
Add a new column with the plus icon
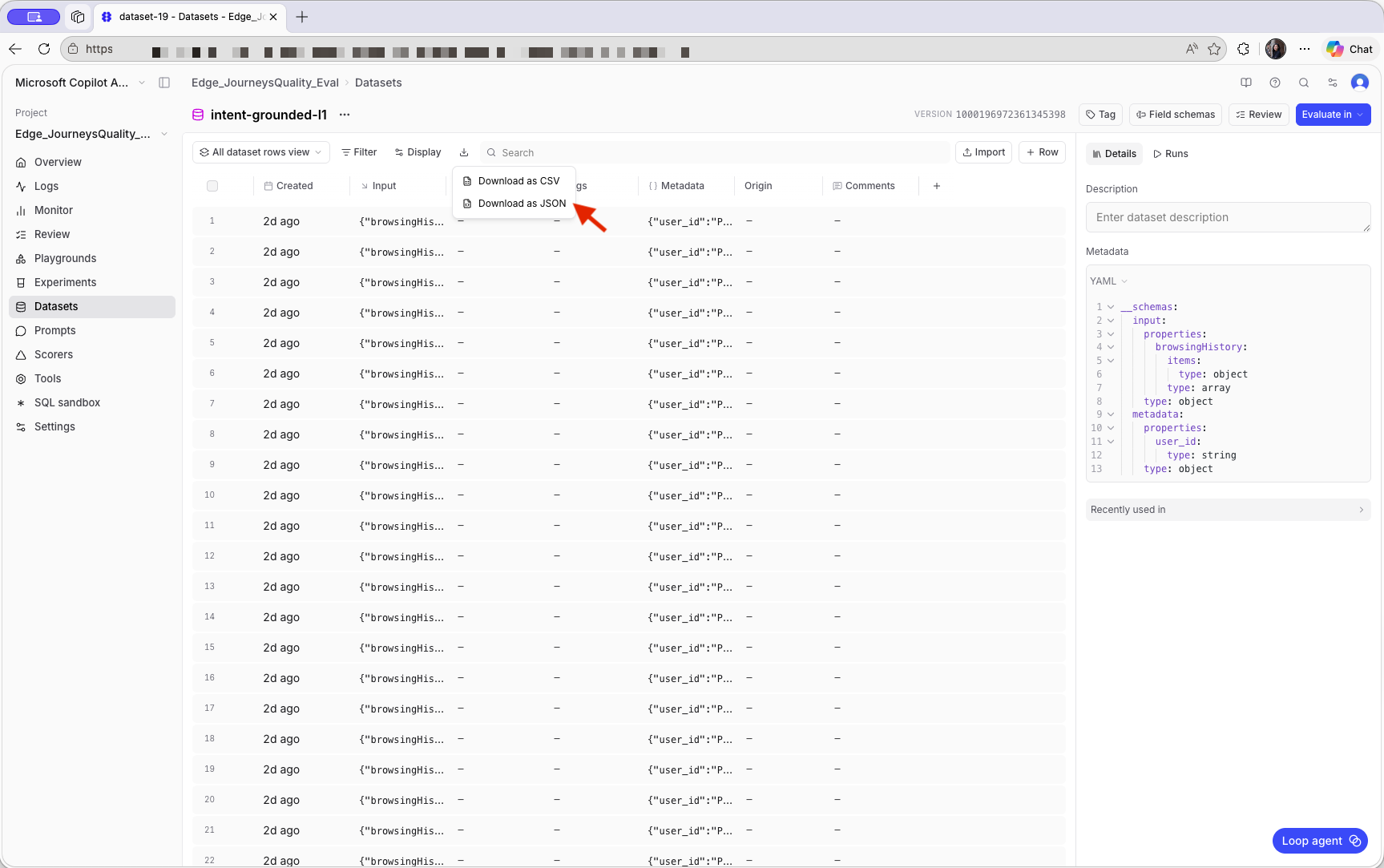point(936,185)
